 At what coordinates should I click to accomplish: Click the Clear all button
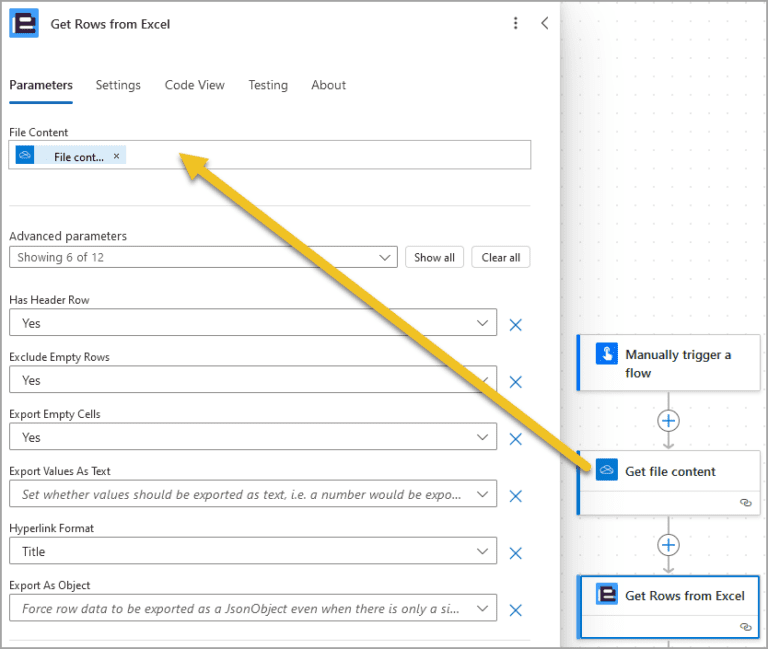point(501,257)
